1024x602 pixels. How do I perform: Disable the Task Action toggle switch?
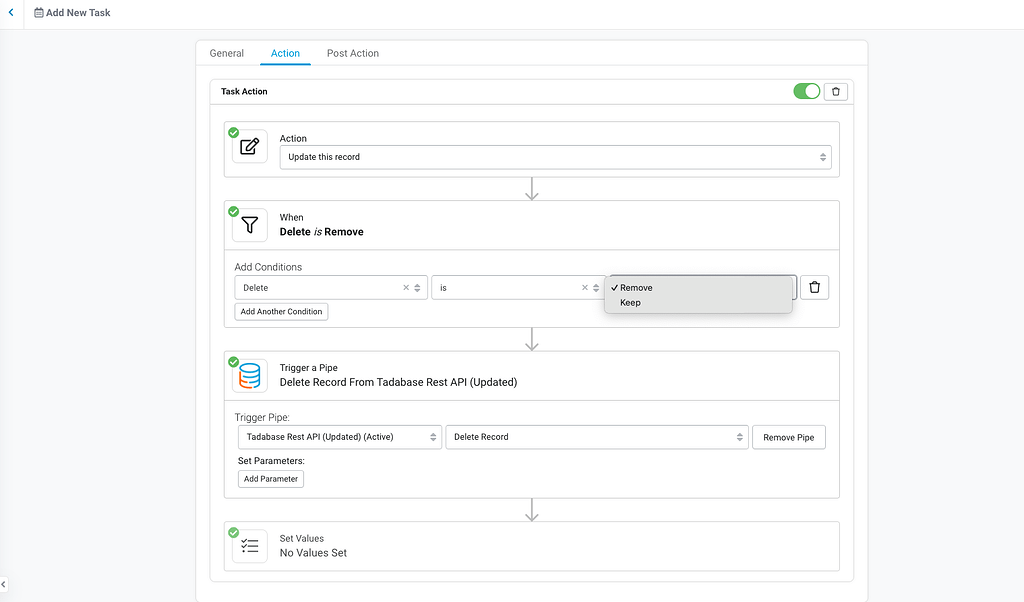point(806,91)
